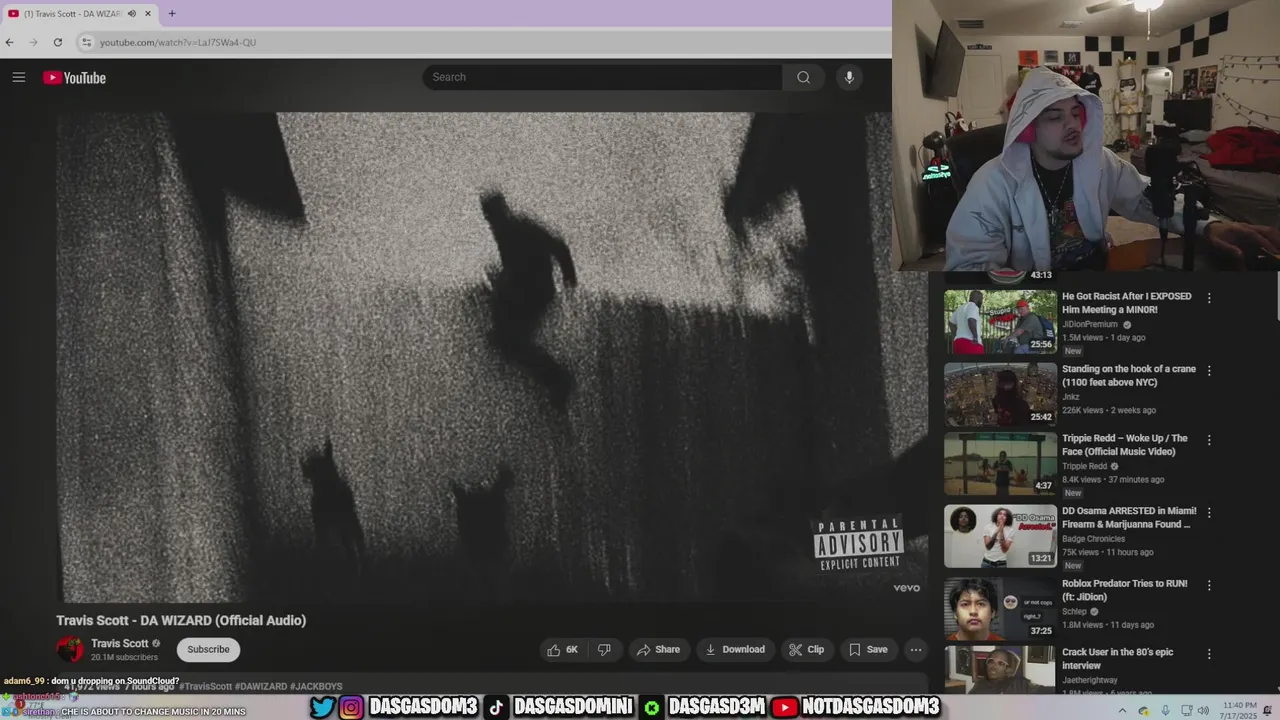Click 'Roblox Predator Tries to RUN!' title
This screenshot has height=720, width=1280.
(x=1125, y=590)
